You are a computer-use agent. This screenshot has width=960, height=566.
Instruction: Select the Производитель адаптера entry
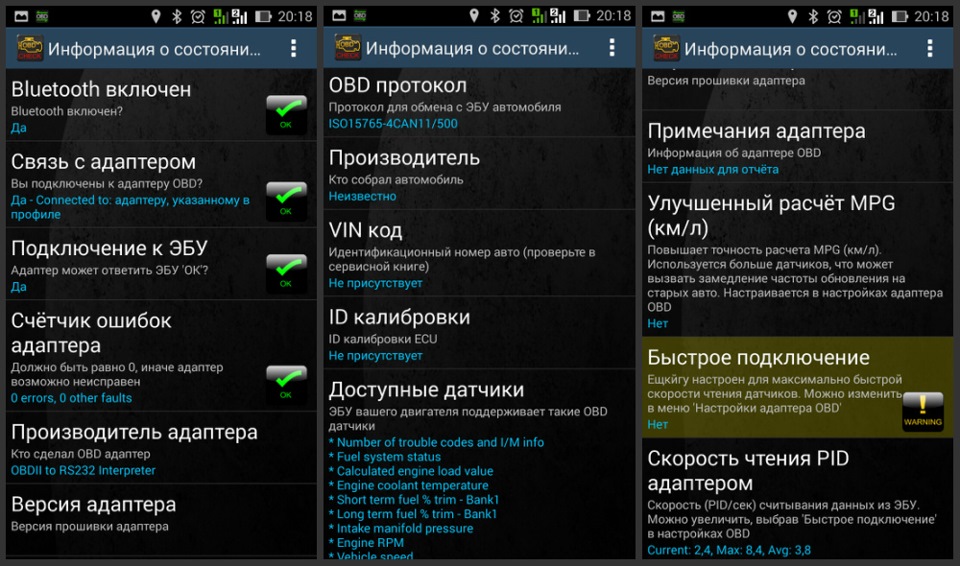tap(161, 448)
